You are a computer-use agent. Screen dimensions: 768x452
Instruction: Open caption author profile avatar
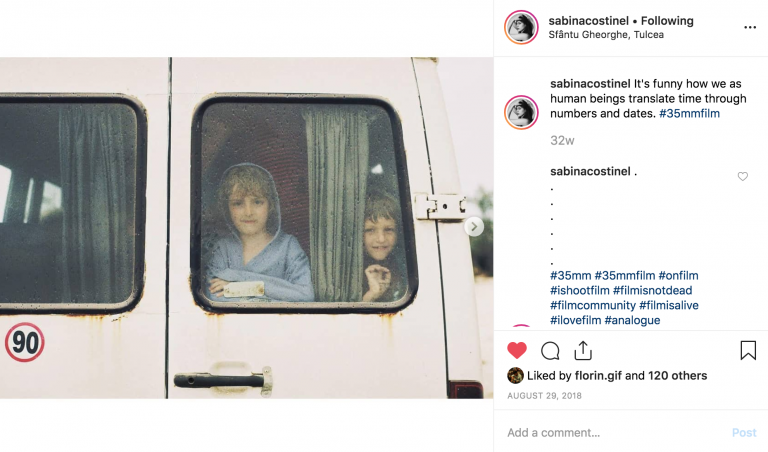pyautogui.click(x=521, y=112)
